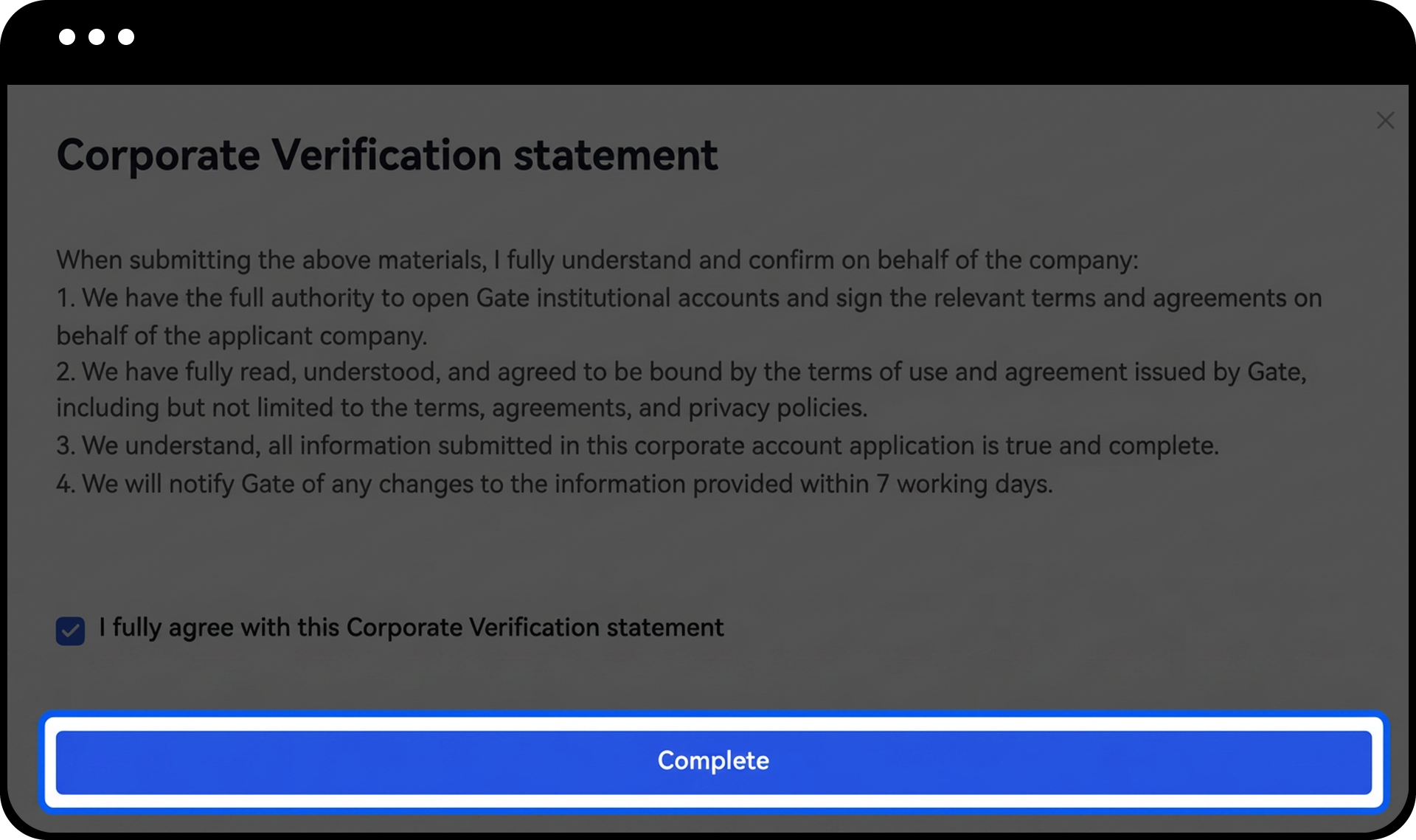Click the blue Complete button

point(713,761)
